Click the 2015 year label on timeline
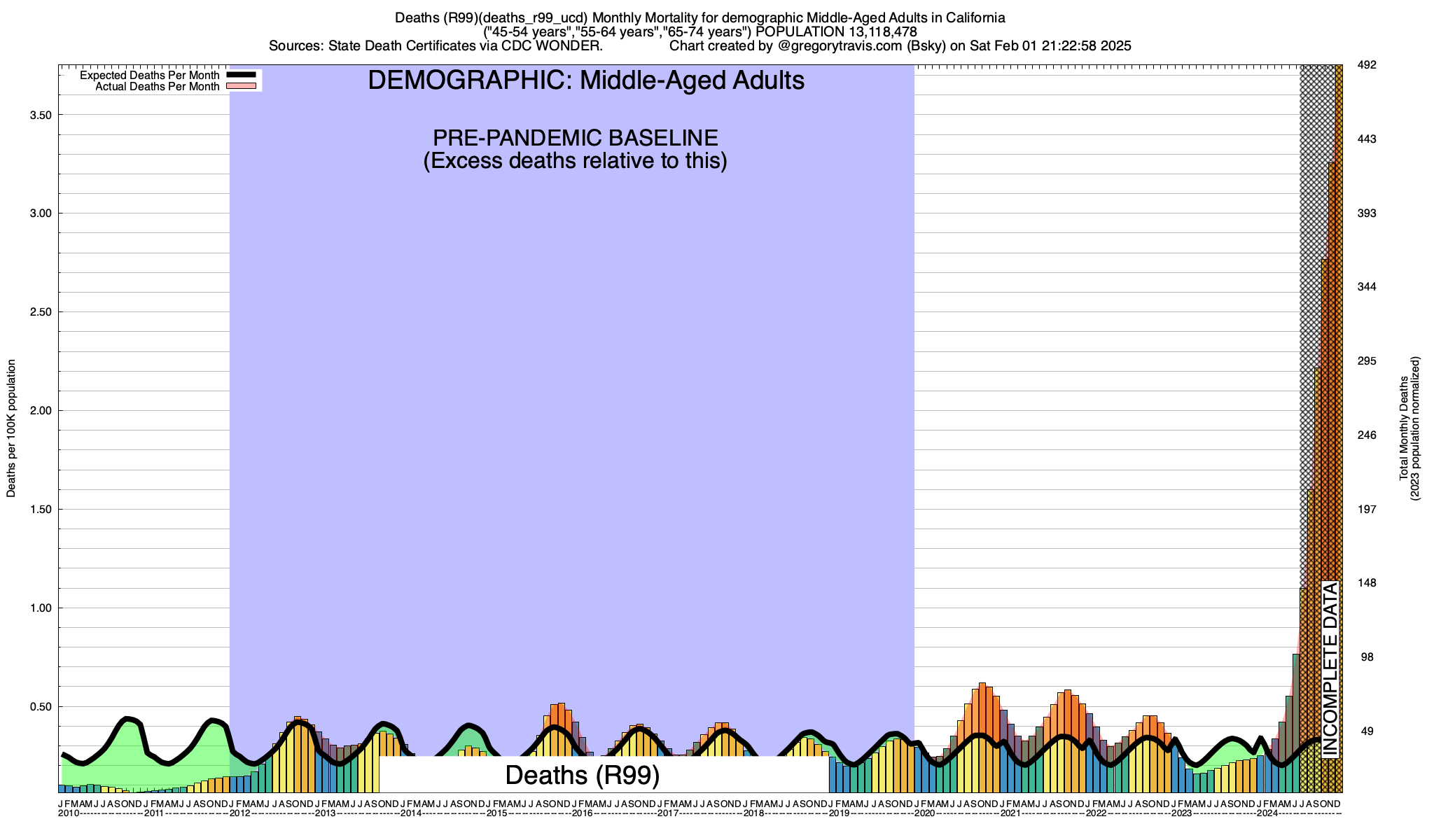The image size is (1434, 840). tap(496, 813)
